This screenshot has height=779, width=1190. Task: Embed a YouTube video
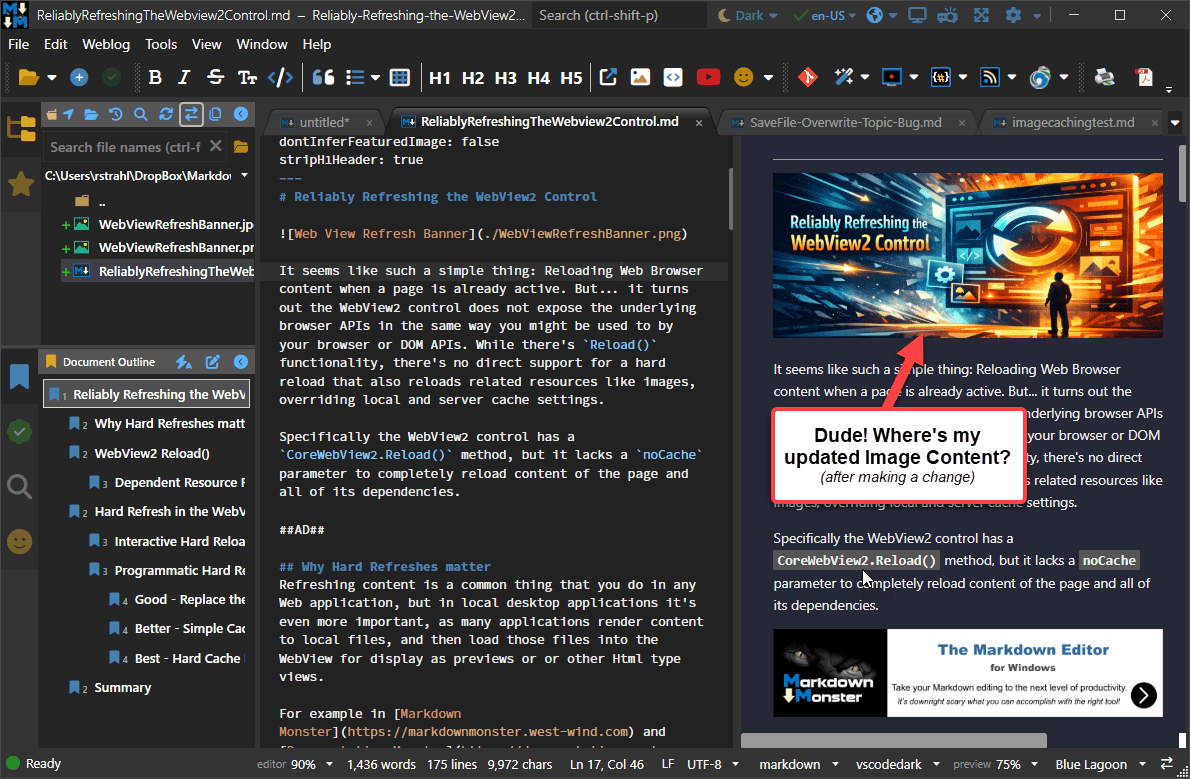point(708,77)
